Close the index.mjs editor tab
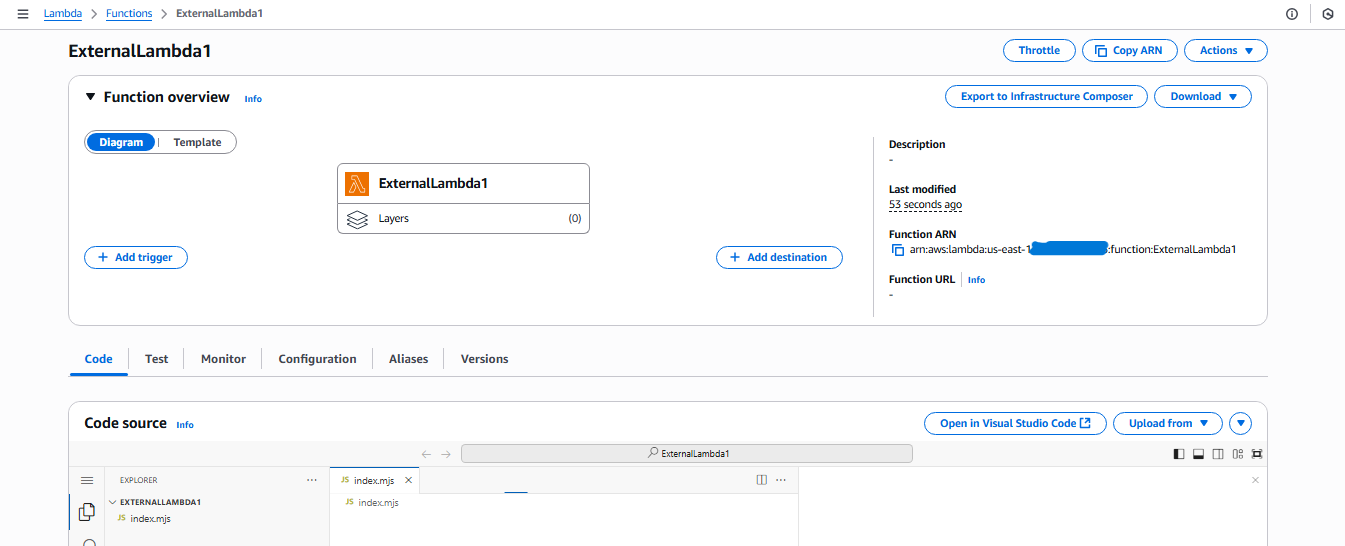This screenshot has height=546, width=1345. point(408,481)
